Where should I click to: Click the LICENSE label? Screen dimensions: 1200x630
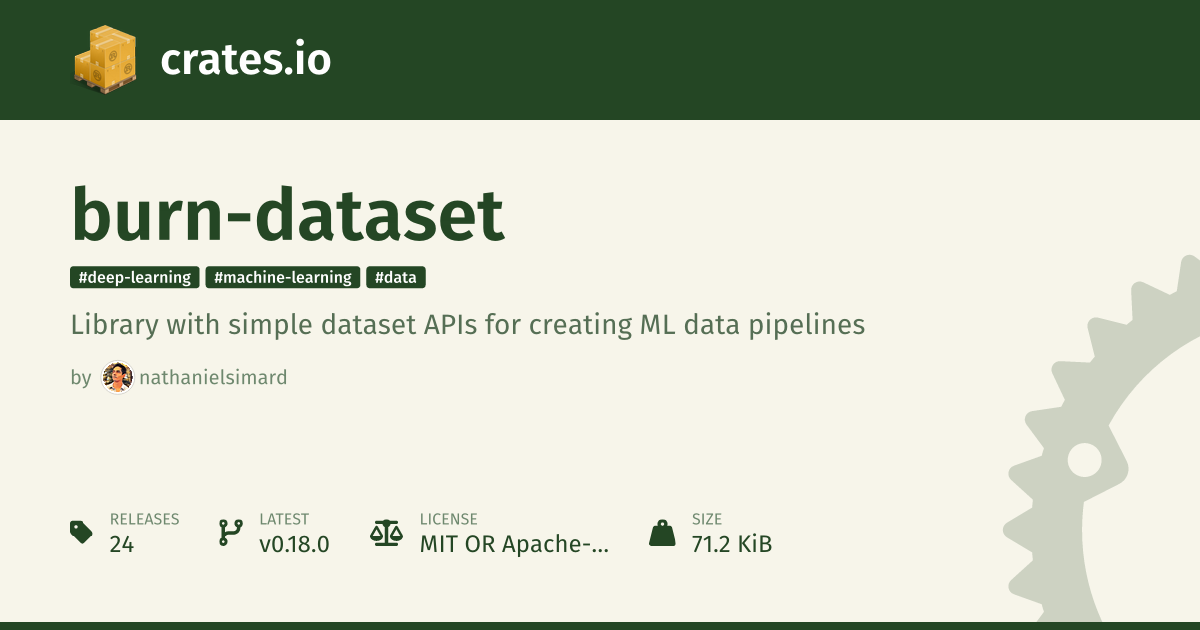coord(449,519)
